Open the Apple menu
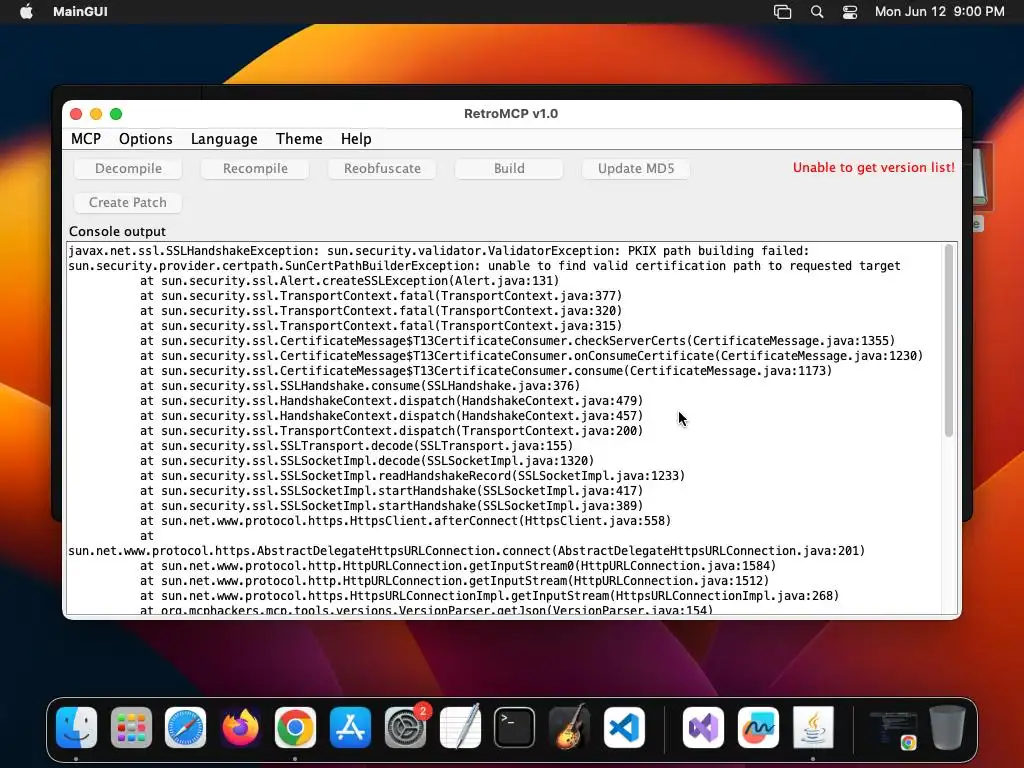Screen dimensions: 1024x768 click(26, 11)
